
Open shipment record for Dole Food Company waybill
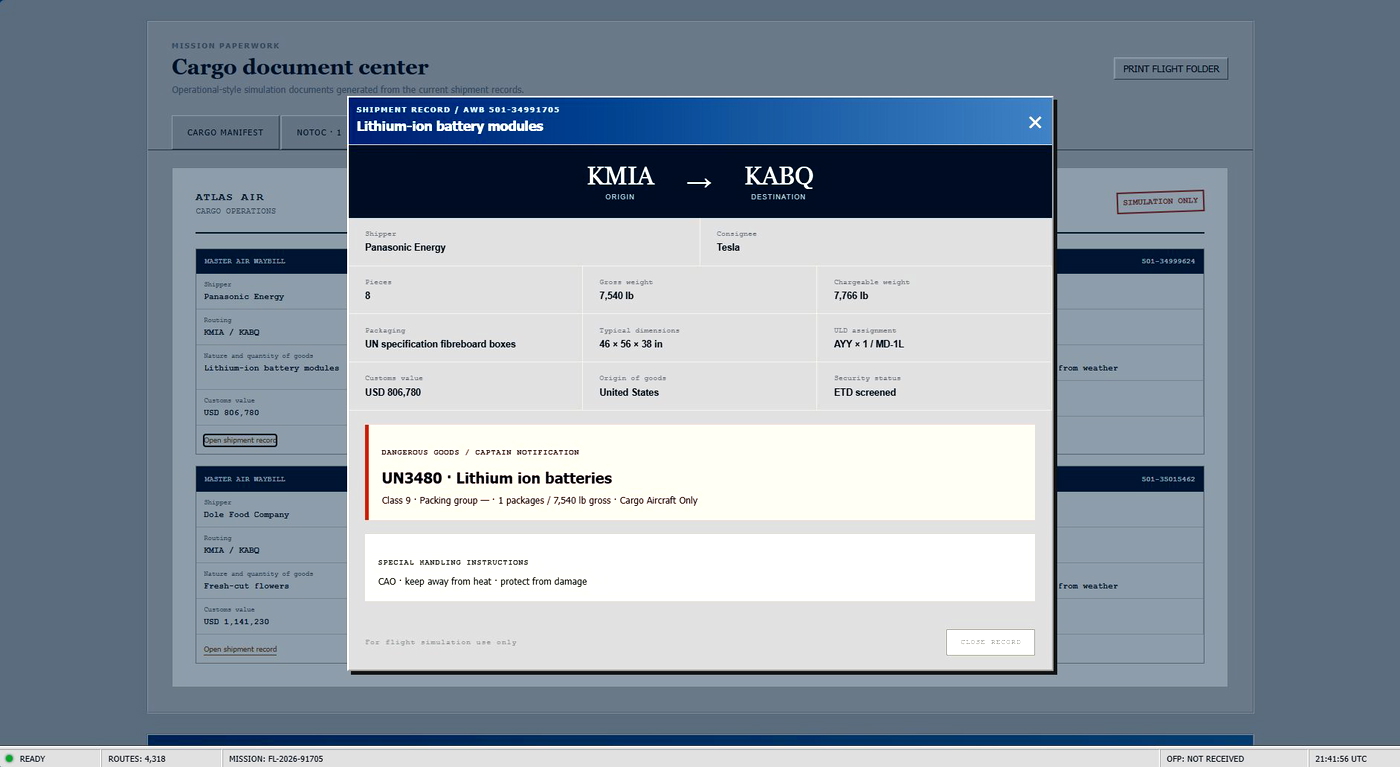(240, 650)
